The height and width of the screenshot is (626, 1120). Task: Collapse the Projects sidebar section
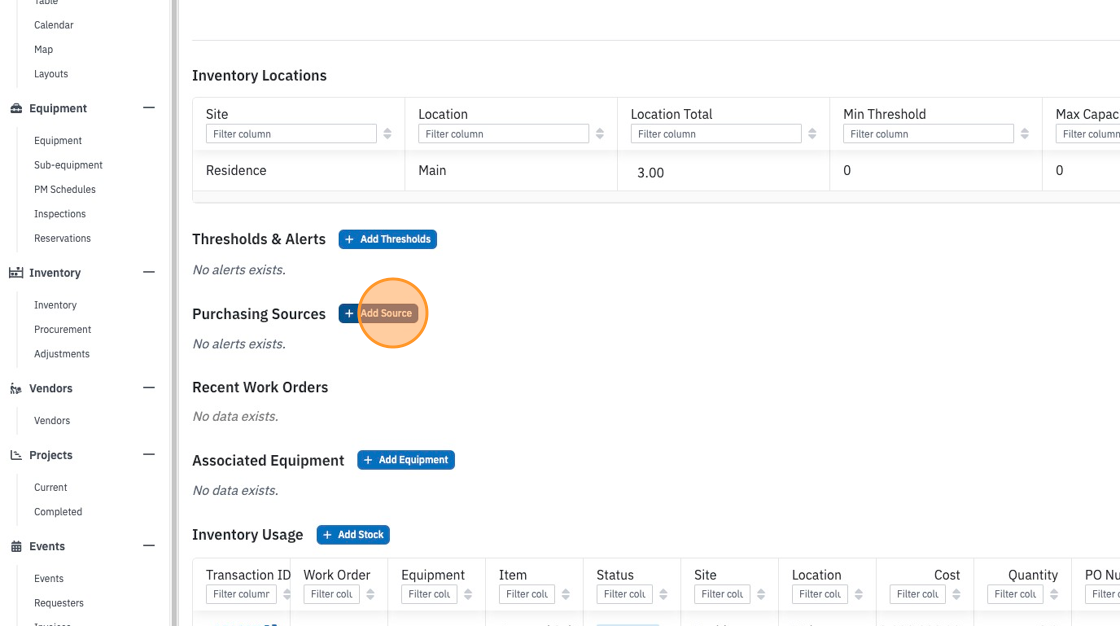tap(149, 454)
